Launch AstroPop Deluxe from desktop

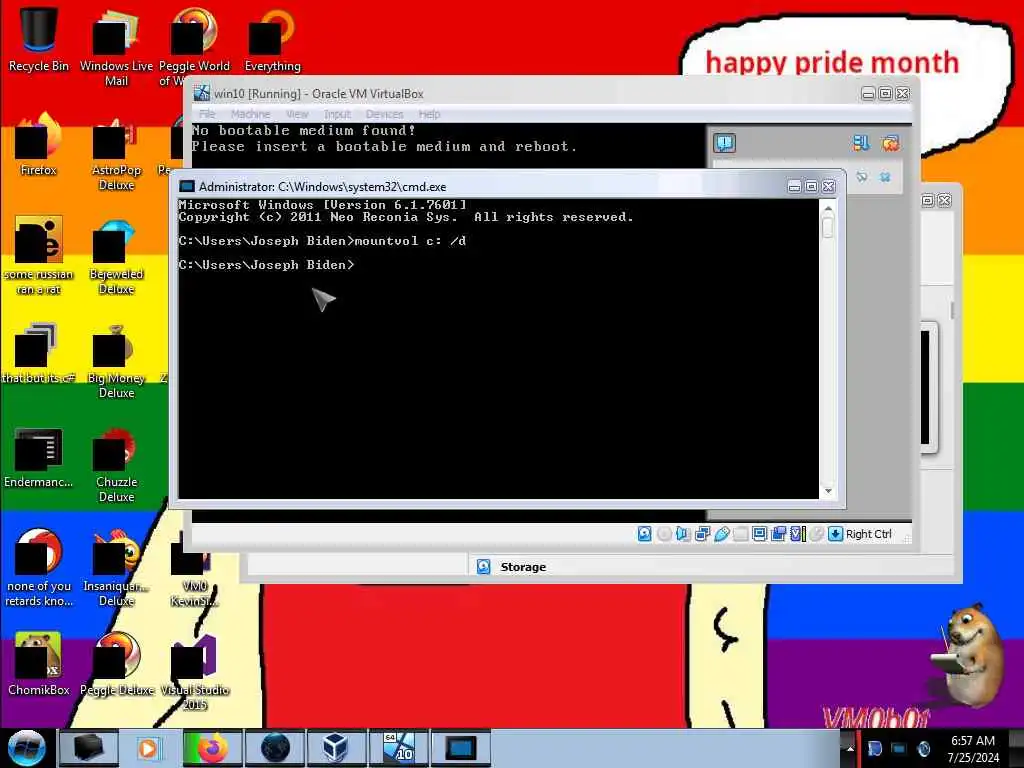click(x=116, y=152)
